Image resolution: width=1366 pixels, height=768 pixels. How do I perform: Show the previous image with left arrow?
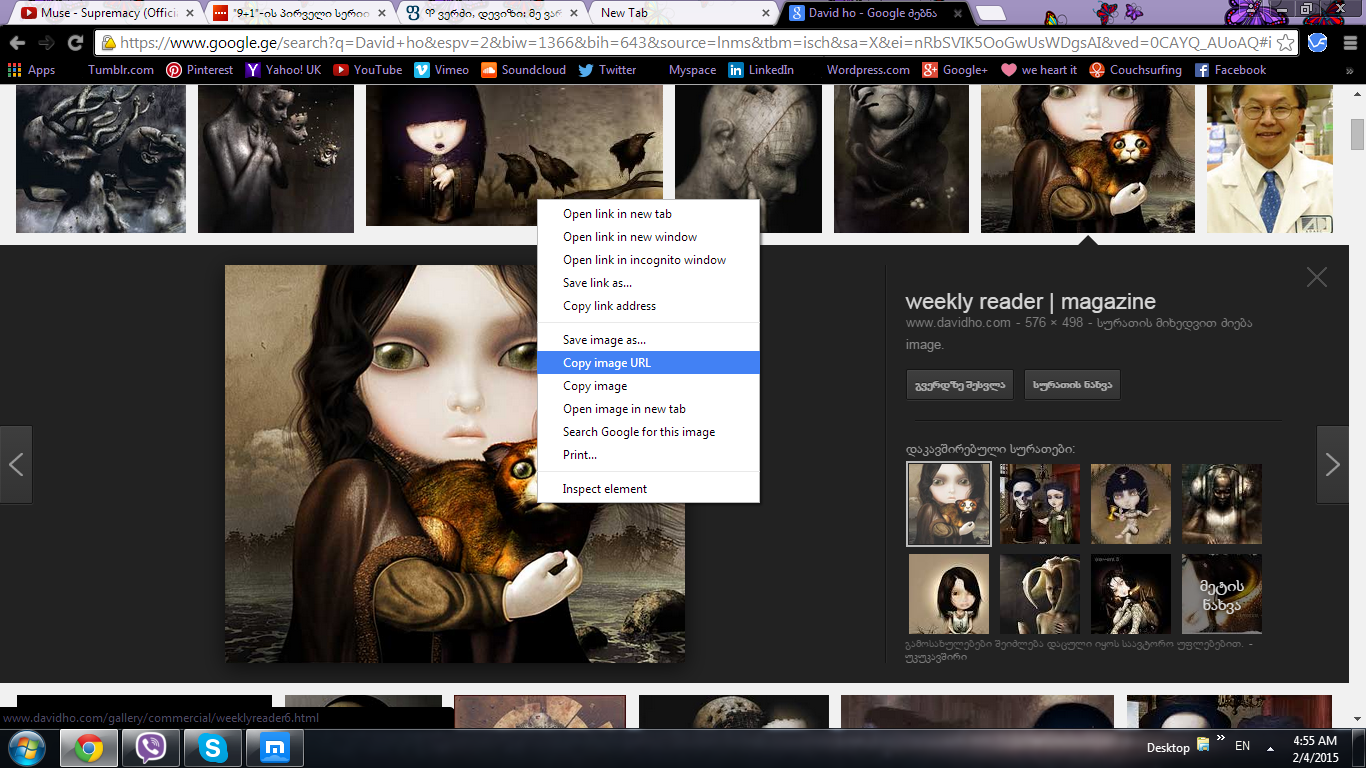(16, 464)
